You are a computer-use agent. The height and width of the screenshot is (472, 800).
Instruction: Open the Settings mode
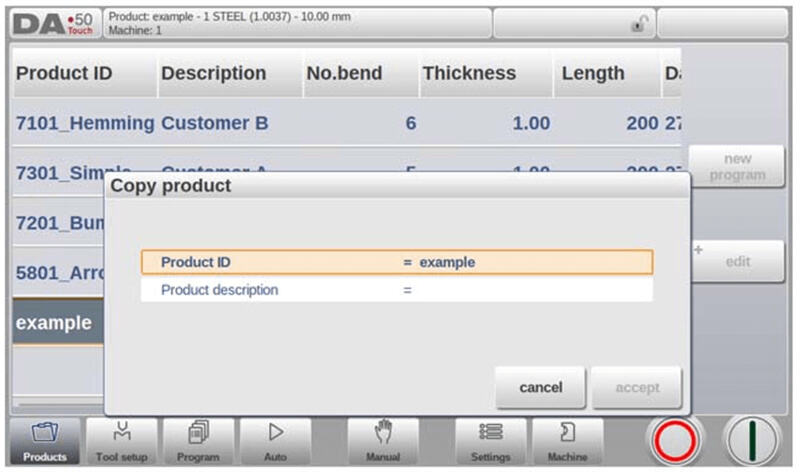(x=490, y=441)
